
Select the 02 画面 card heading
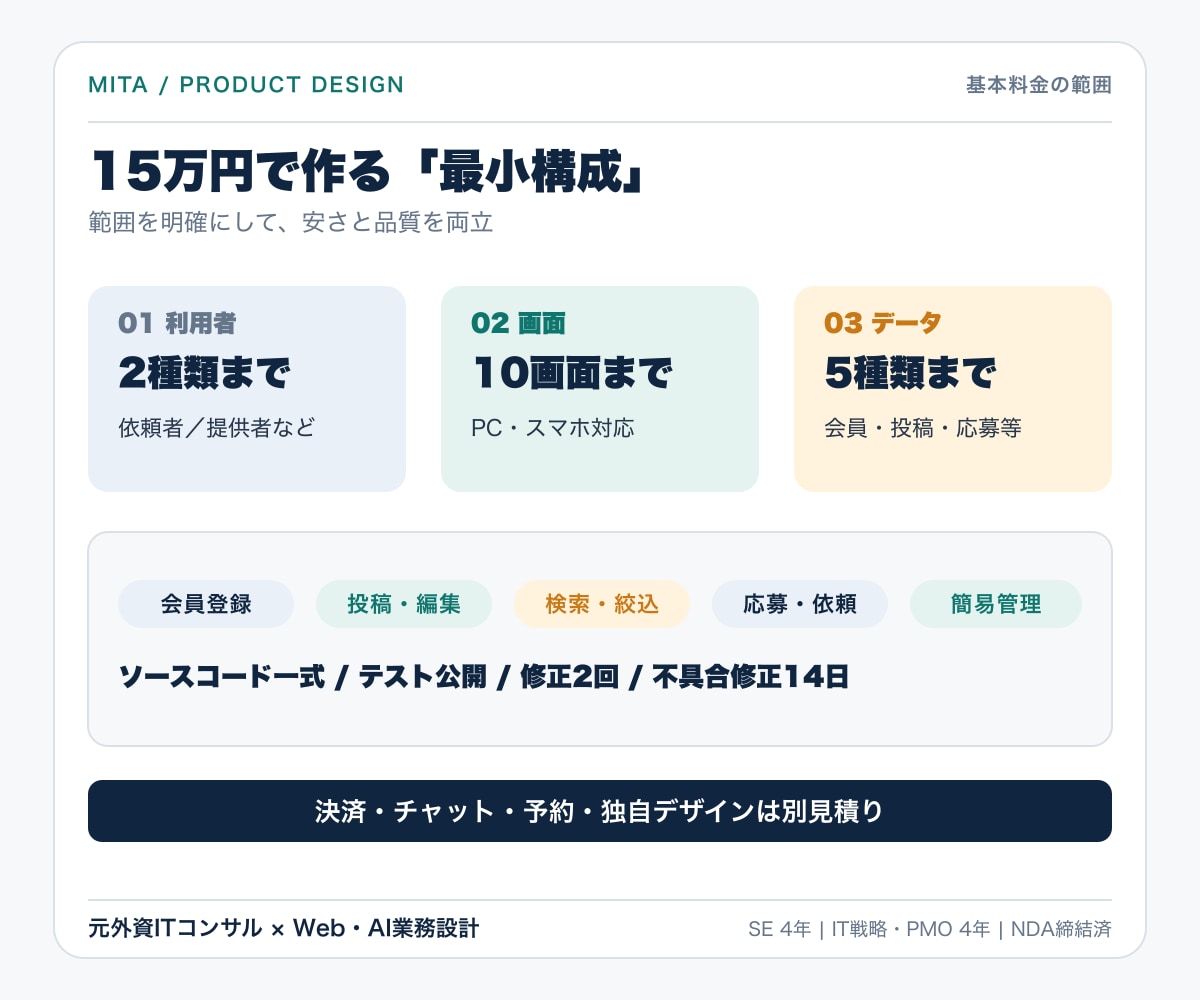tap(518, 323)
